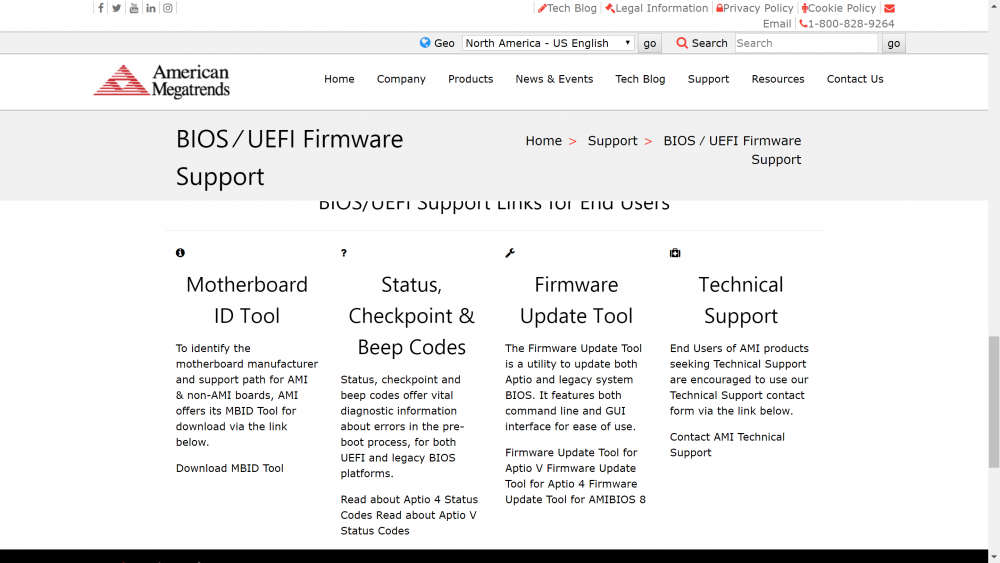Click the Download MBID Tool link
The width and height of the screenshot is (1000, 563).
[x=230, y=468]
